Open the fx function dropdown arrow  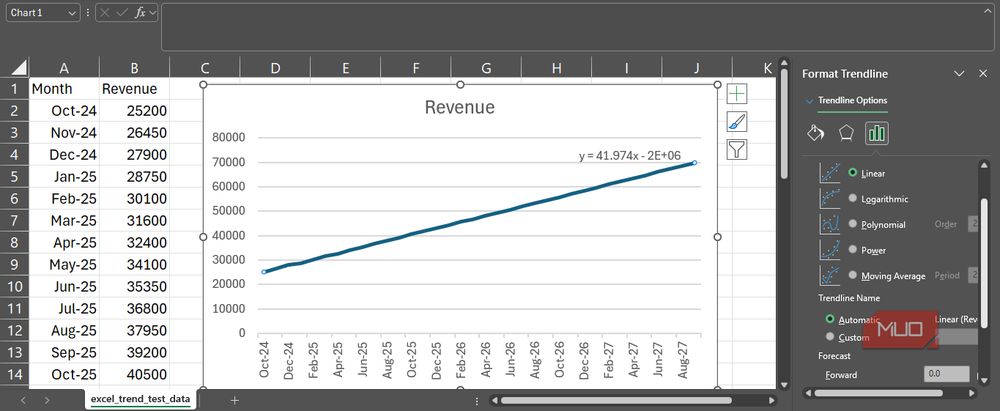[x=152, y=13]
